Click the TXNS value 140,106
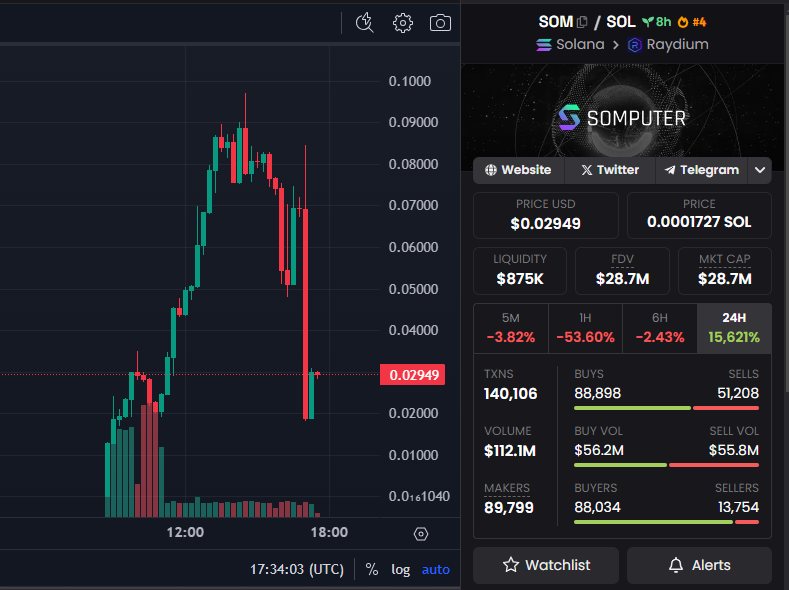 [511, 393]
